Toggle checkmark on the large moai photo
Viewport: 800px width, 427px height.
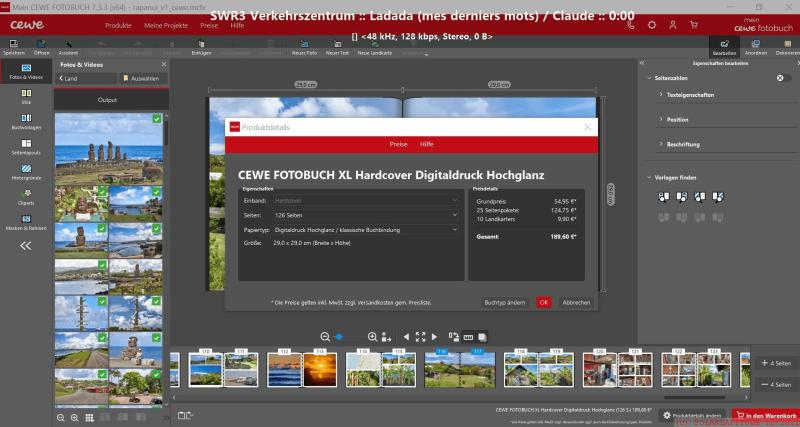click(x=157, y=119)
